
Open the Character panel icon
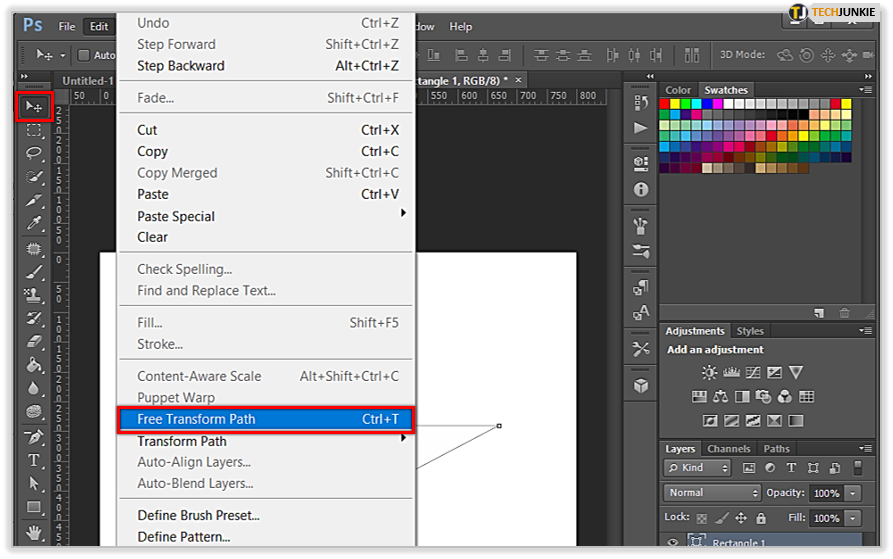tap(641, 313)
